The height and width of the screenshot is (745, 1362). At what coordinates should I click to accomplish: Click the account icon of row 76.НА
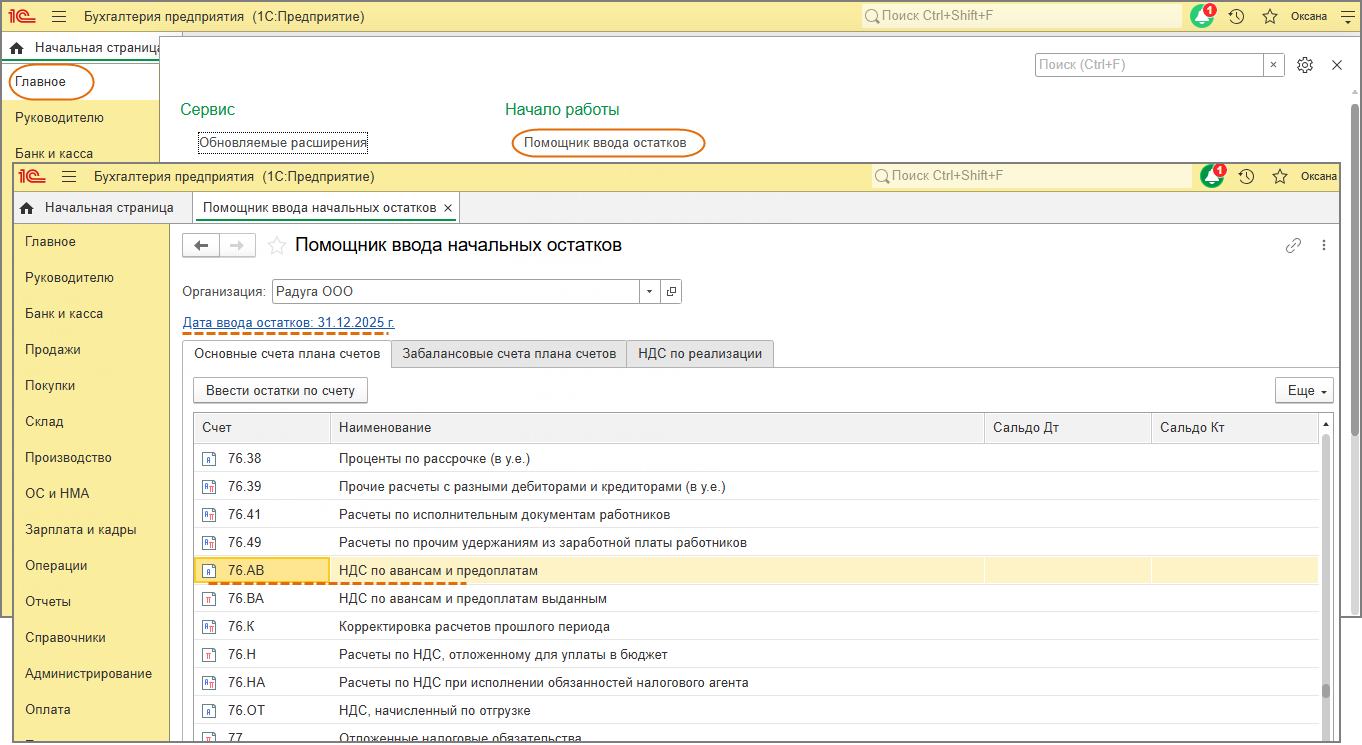209,683
